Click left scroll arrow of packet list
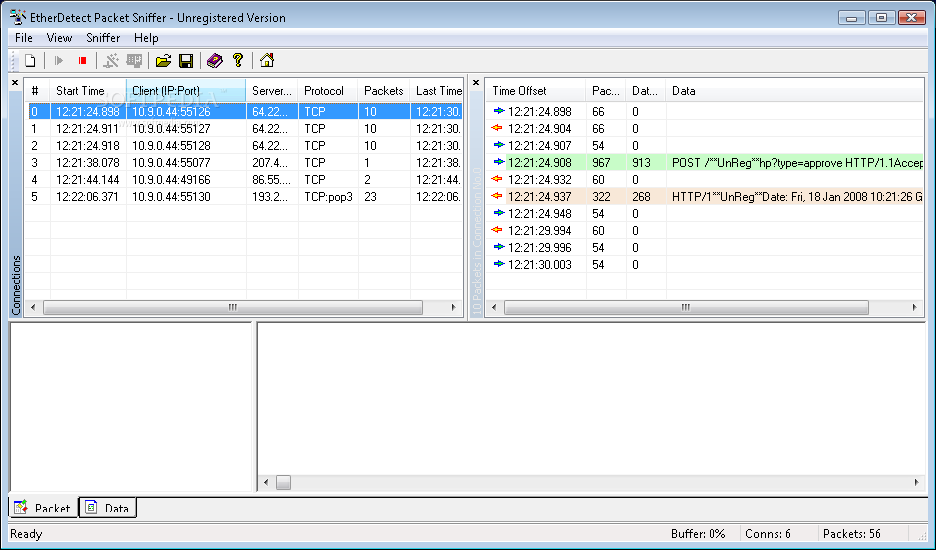The width and height of the screenshot is (936, 550). click(494, 308)
